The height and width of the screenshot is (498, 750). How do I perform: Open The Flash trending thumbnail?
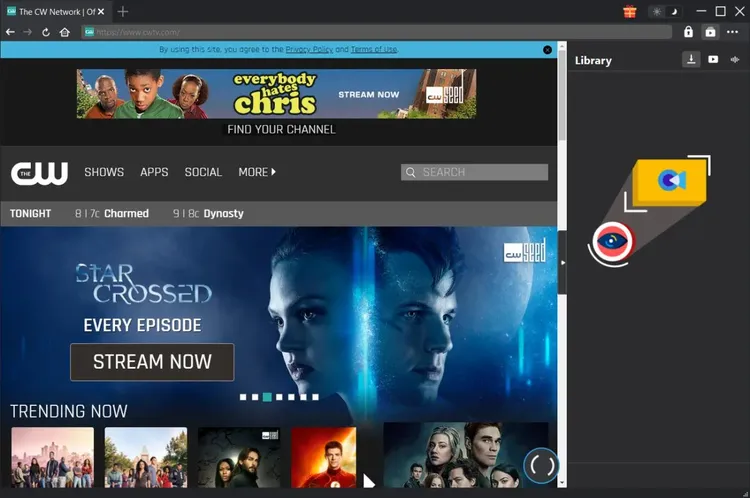(323, 457)
